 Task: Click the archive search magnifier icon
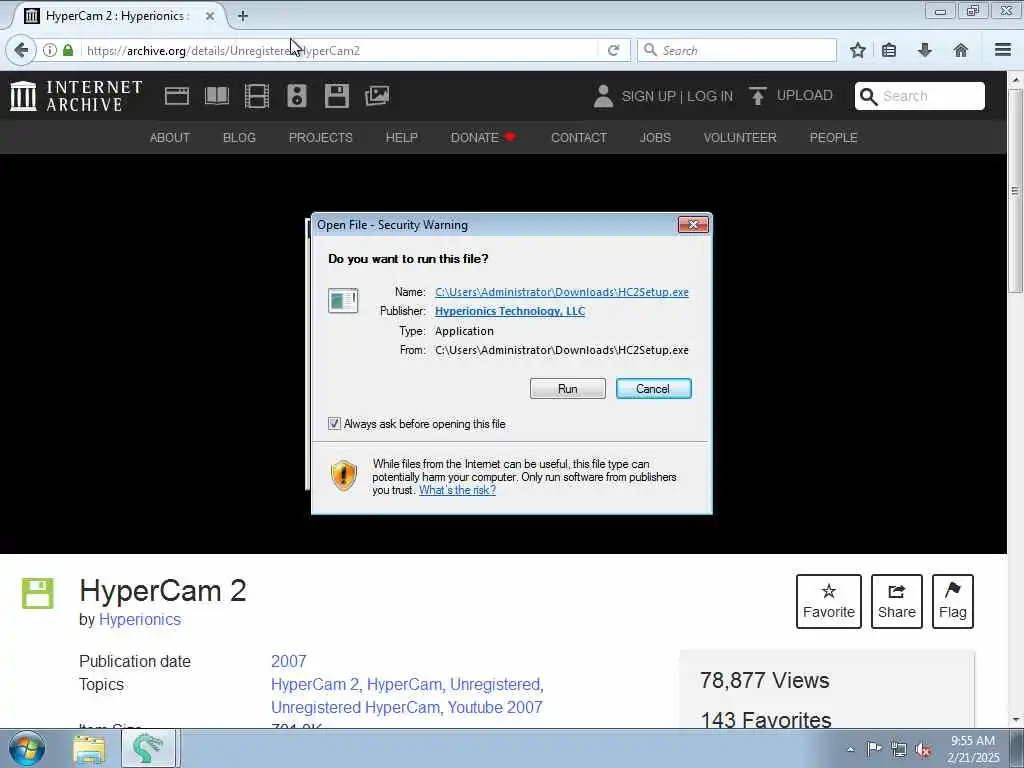click(x=868, y=97)
